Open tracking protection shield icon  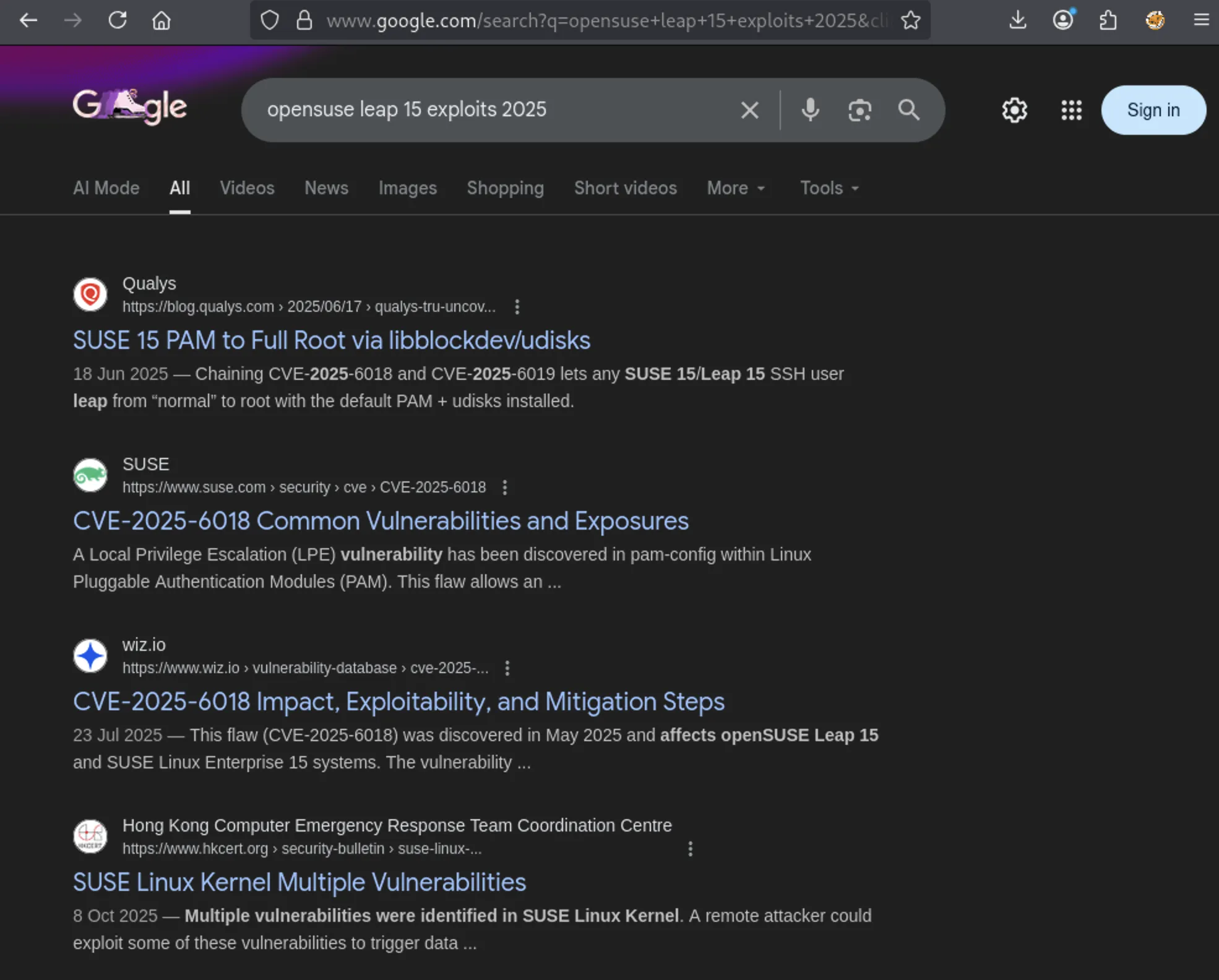coord(270,20)
